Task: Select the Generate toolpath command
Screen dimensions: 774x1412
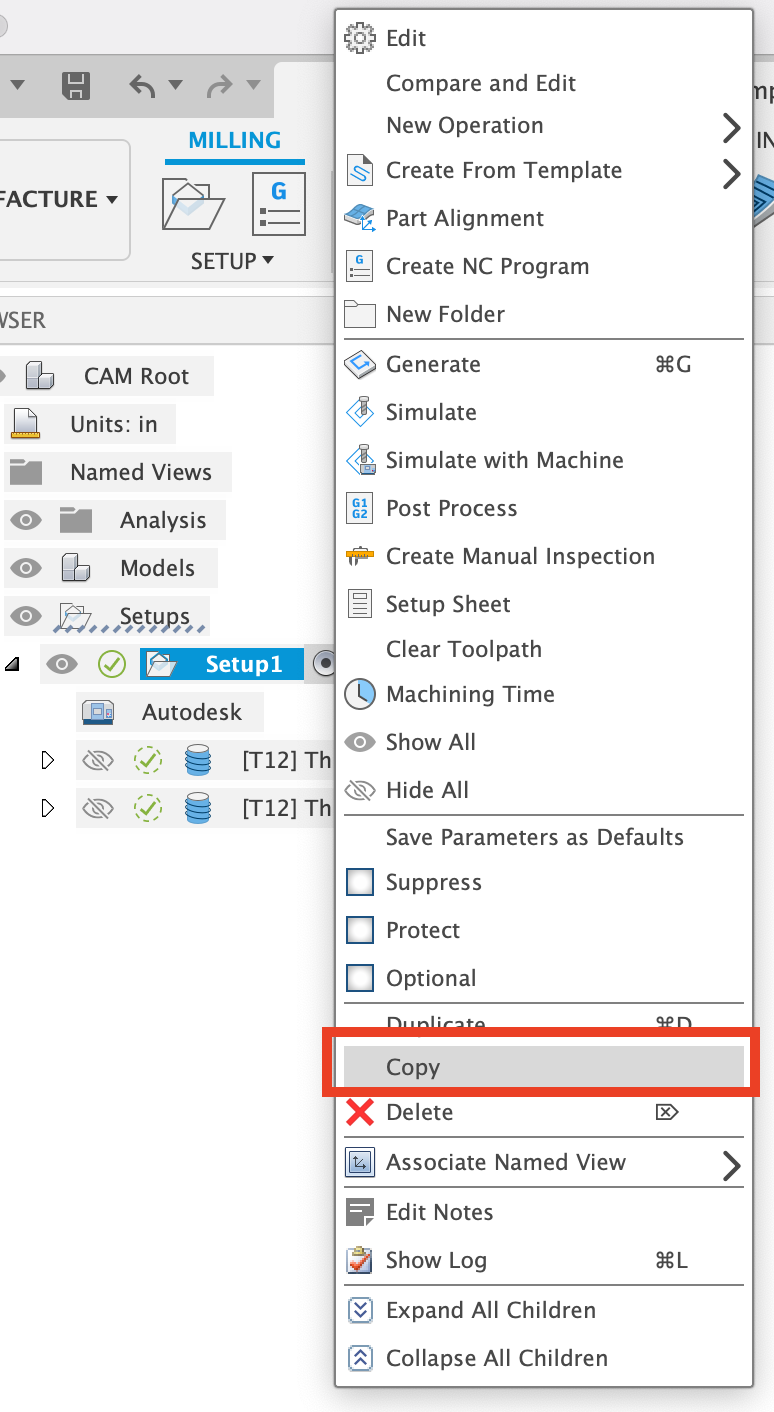Action: pos(432,364)
